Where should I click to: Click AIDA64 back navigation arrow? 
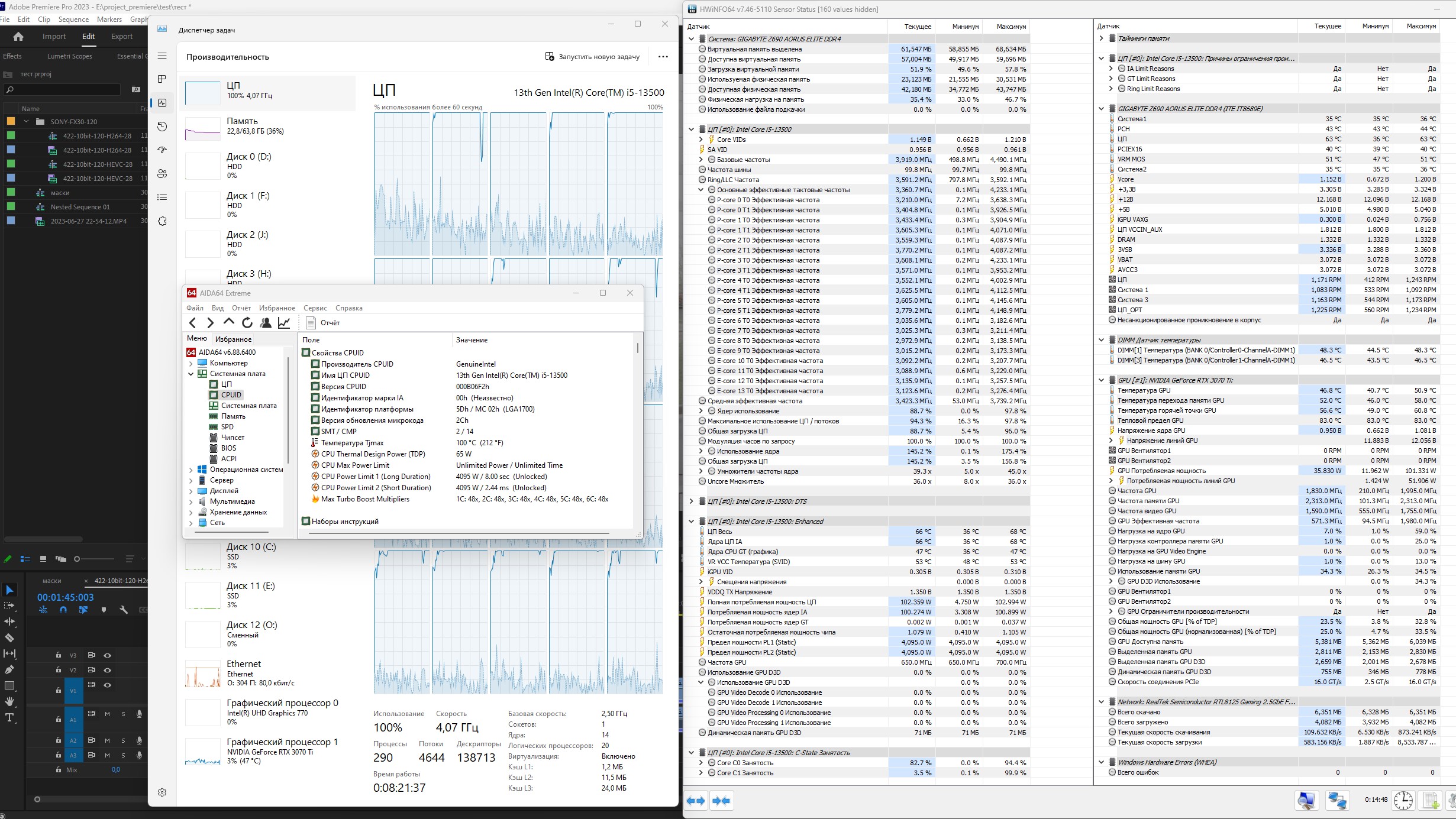pos(192,322)
